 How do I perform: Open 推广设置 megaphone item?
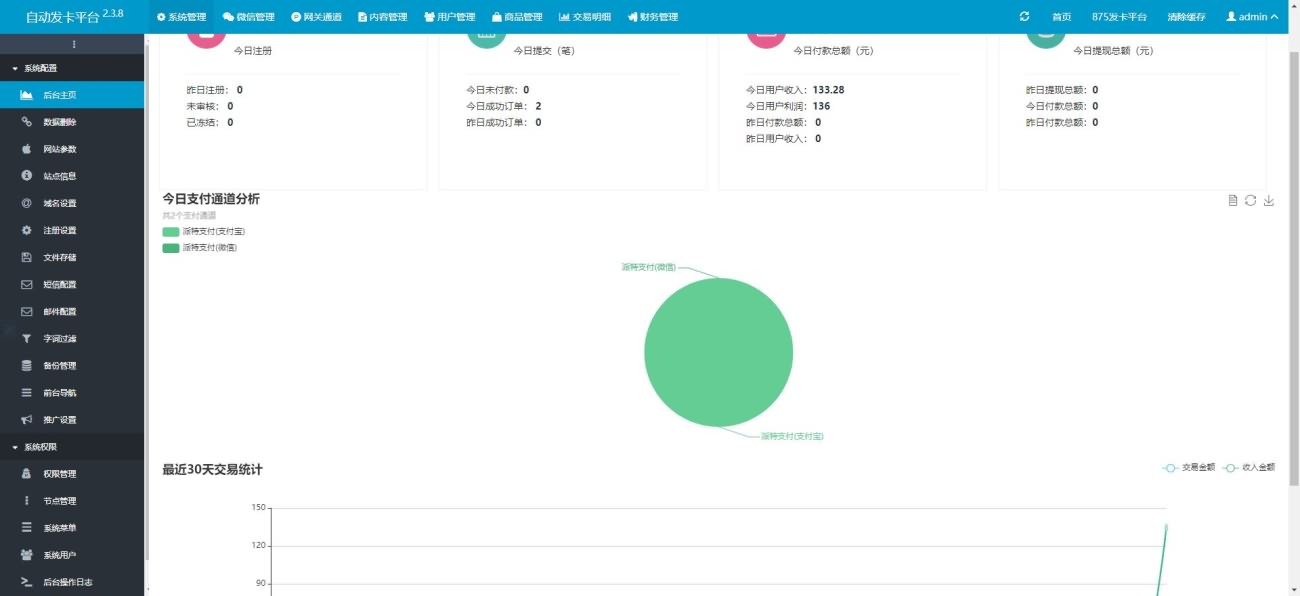(59, 420)
